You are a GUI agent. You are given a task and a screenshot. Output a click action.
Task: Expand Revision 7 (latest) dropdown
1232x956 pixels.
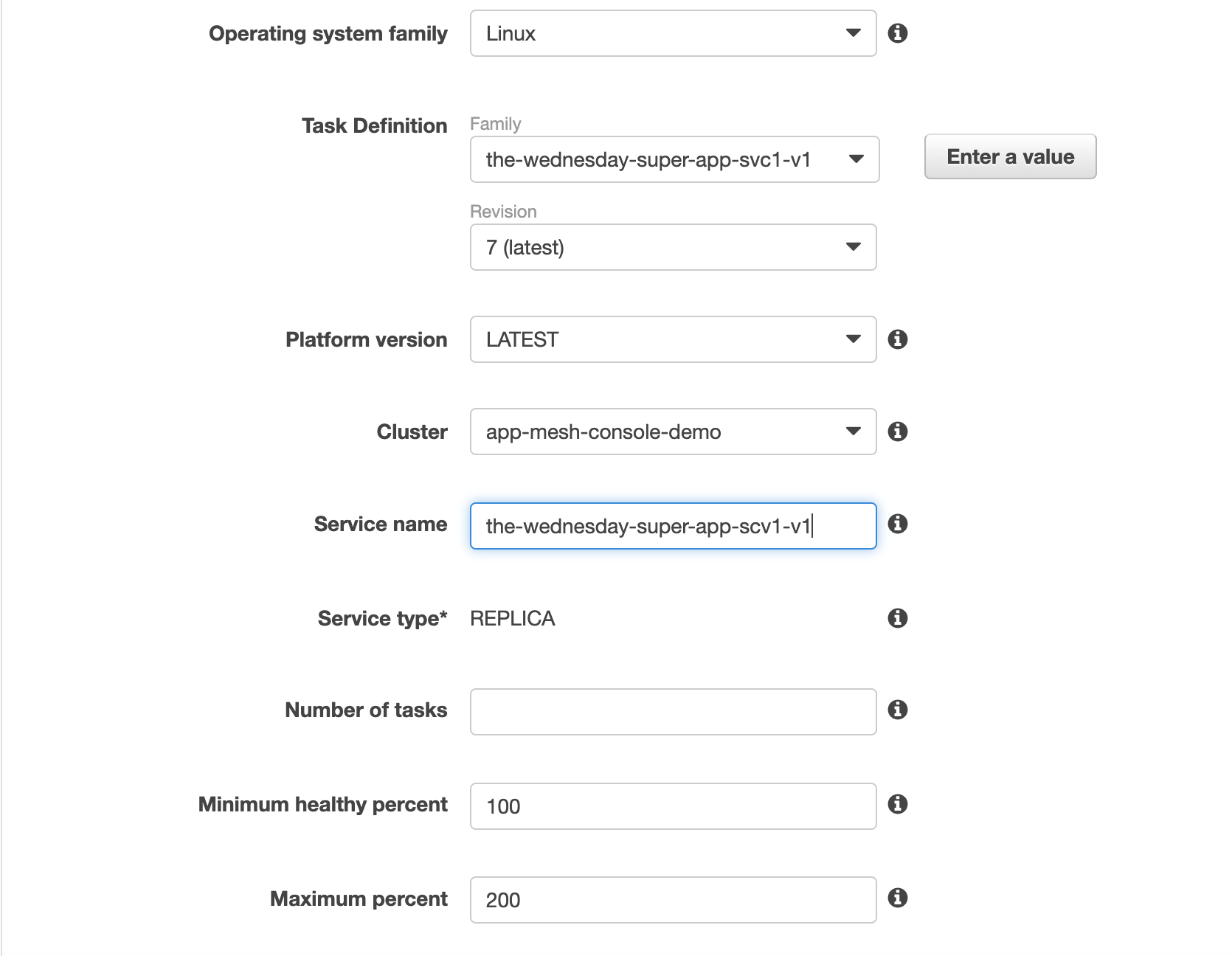[x=673, y=247]
